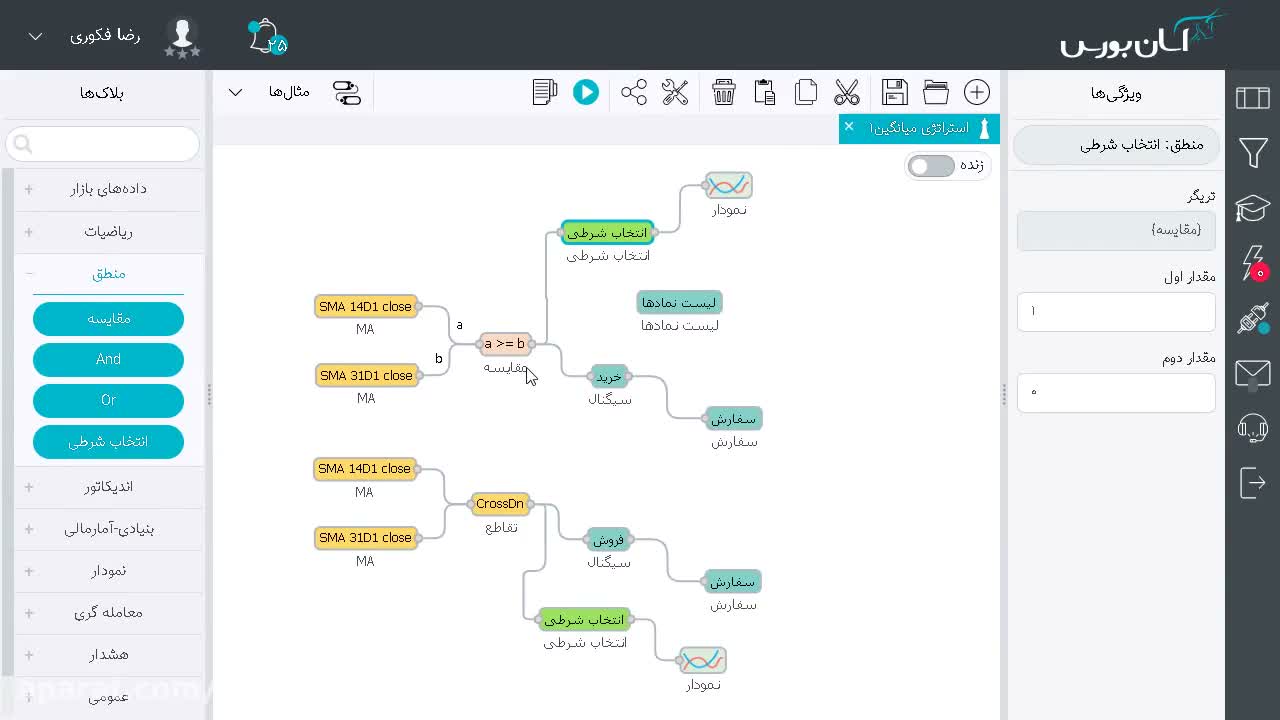Open the tools wrench-screwdriver settings icon
Viewport: 1280px width, 720px height.
pos(675,92)
